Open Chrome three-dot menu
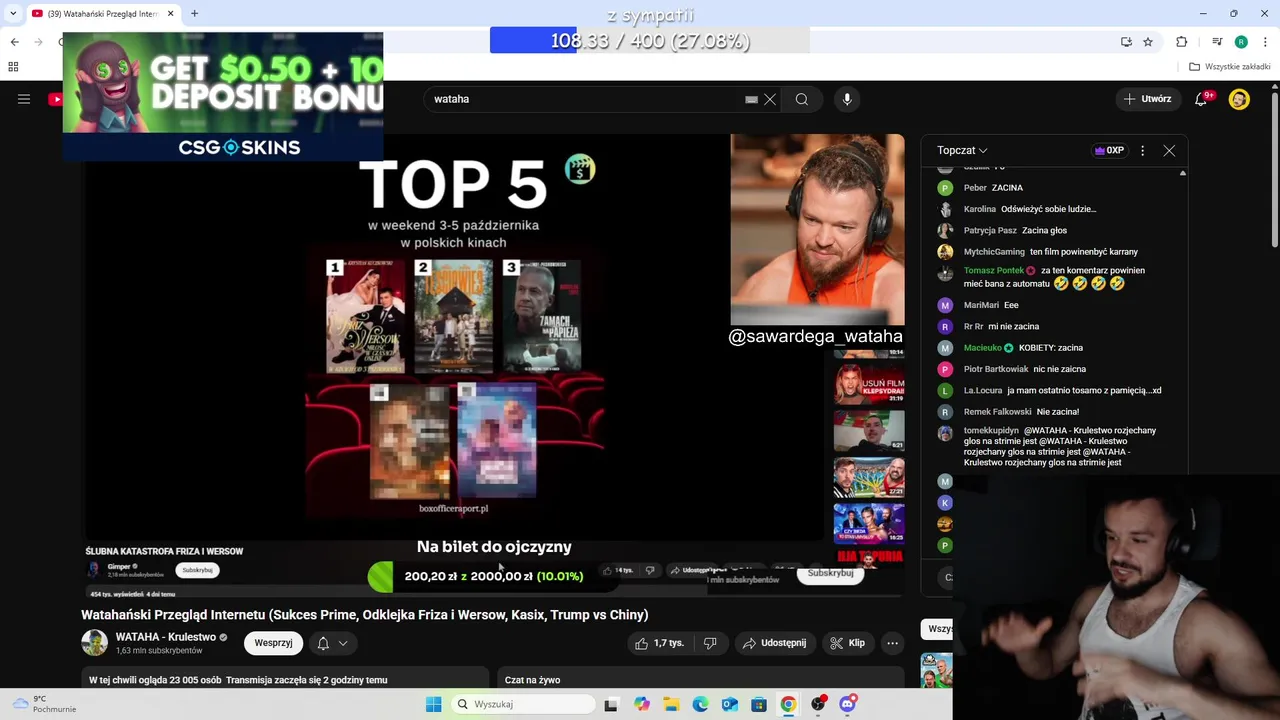This screenshot has width=1280, height=720. point(1264,41)
